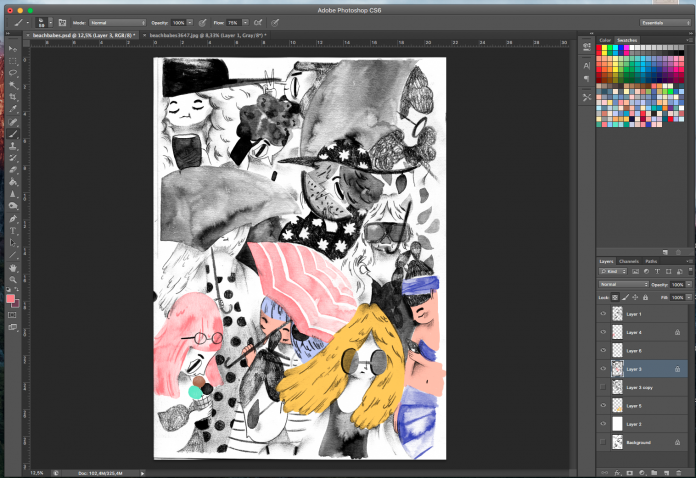Select the Line tool

12,255
